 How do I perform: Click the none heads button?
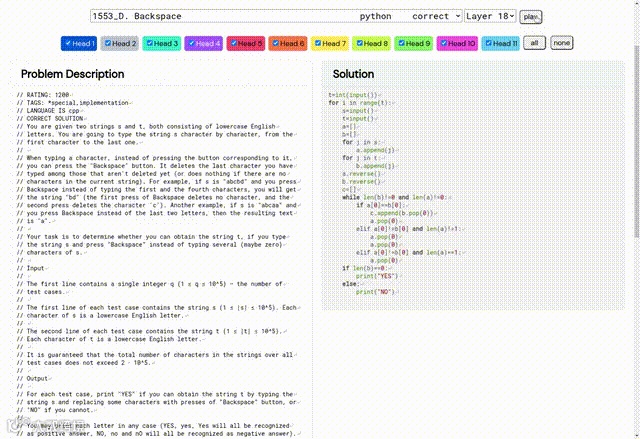click(x=562, y=43)
